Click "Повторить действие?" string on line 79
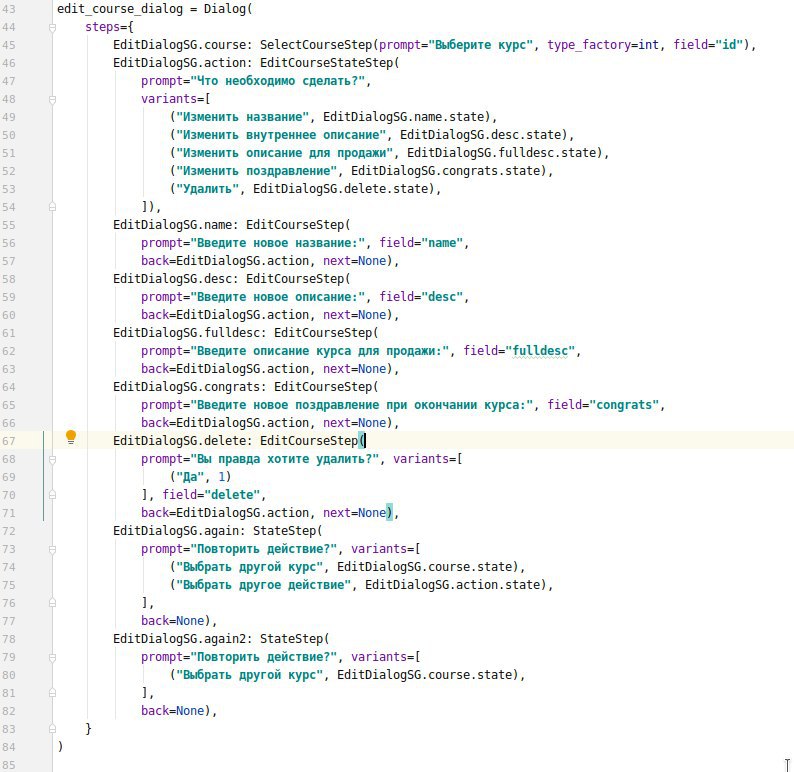The width and height of the screenshot is (794, 772). pos(263,657)
